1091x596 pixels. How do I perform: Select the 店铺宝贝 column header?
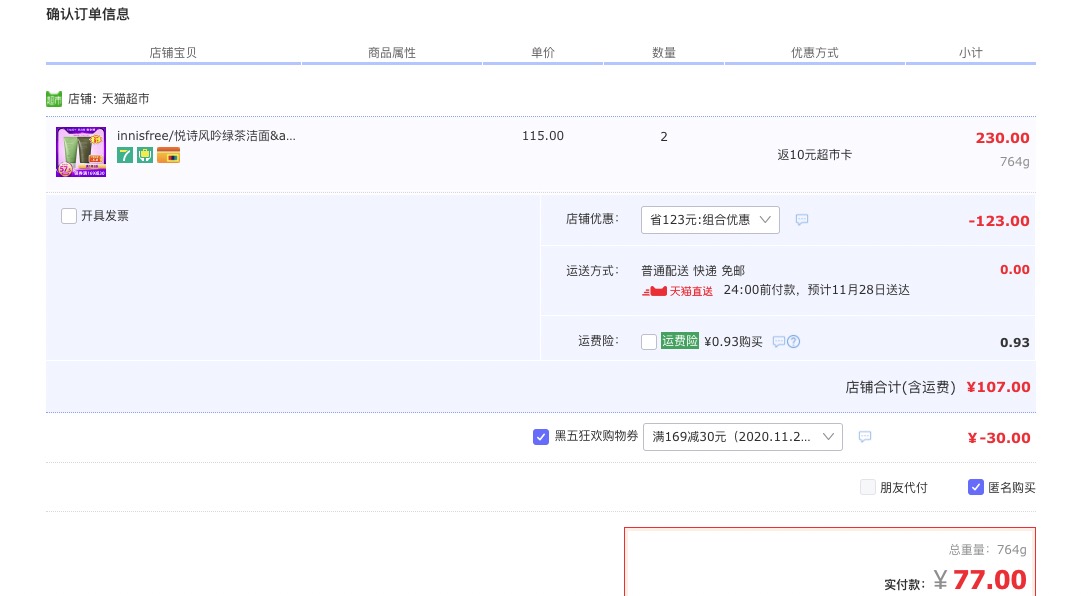[x=173, y=53]
